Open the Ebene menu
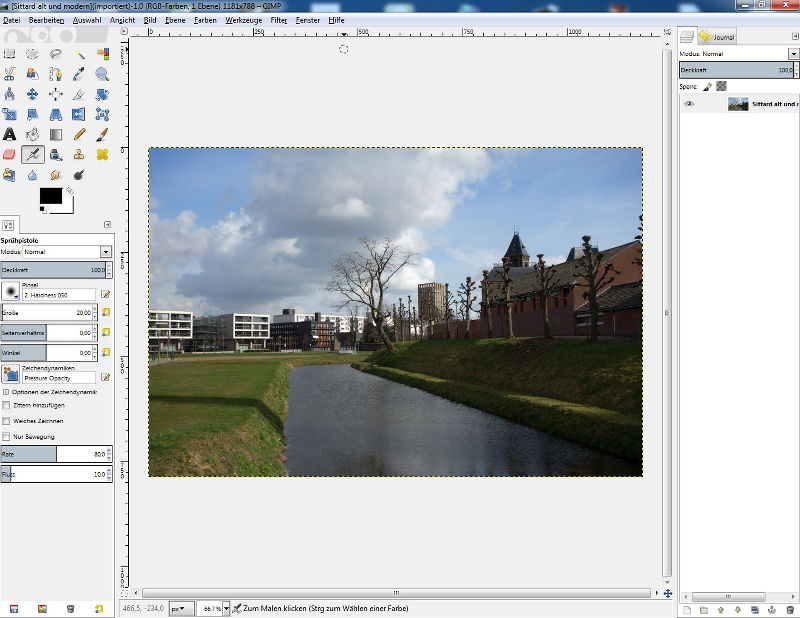Image resolution: width=800 pixels, height=618 pixels. (175, 20)
